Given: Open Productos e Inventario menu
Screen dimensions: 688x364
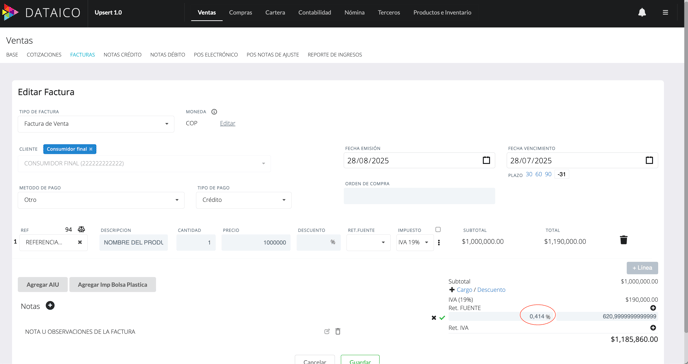Looking at the screenshot, I should [442, 13].
